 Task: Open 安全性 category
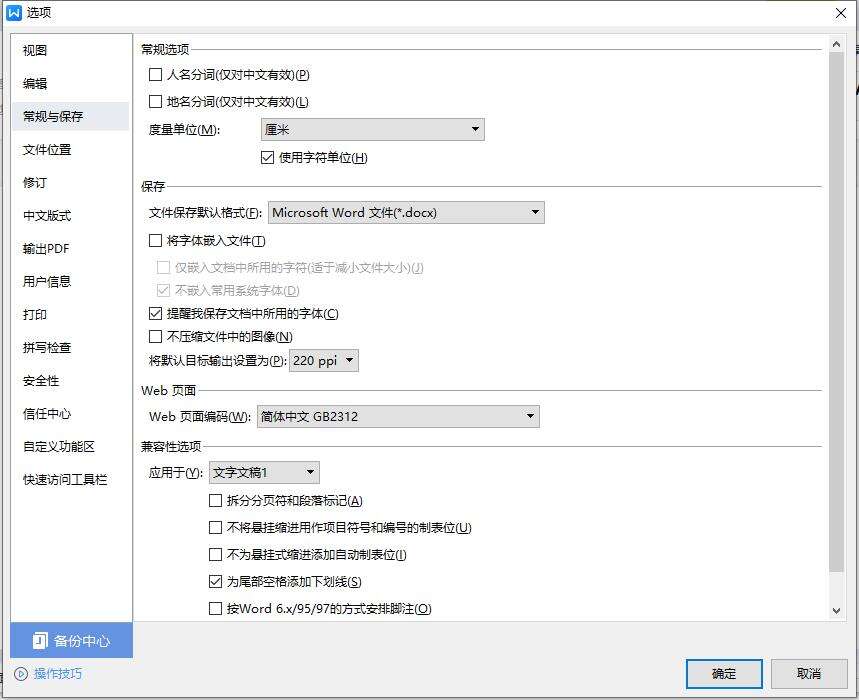pyautogui.click(x=71, y=381)
